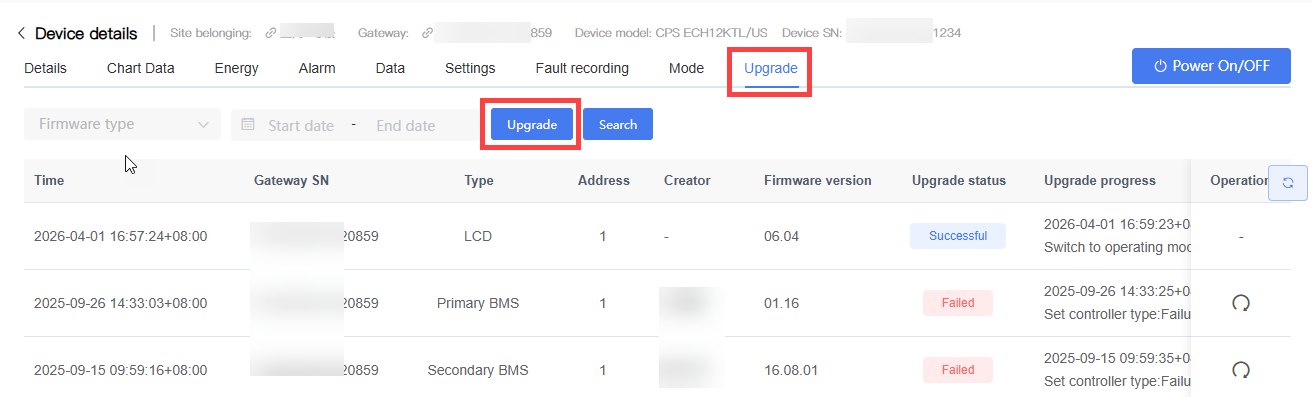Click the Firmware type chevron arrow
This screenshot has height=397, width=1312.
(x=203, y=125)
